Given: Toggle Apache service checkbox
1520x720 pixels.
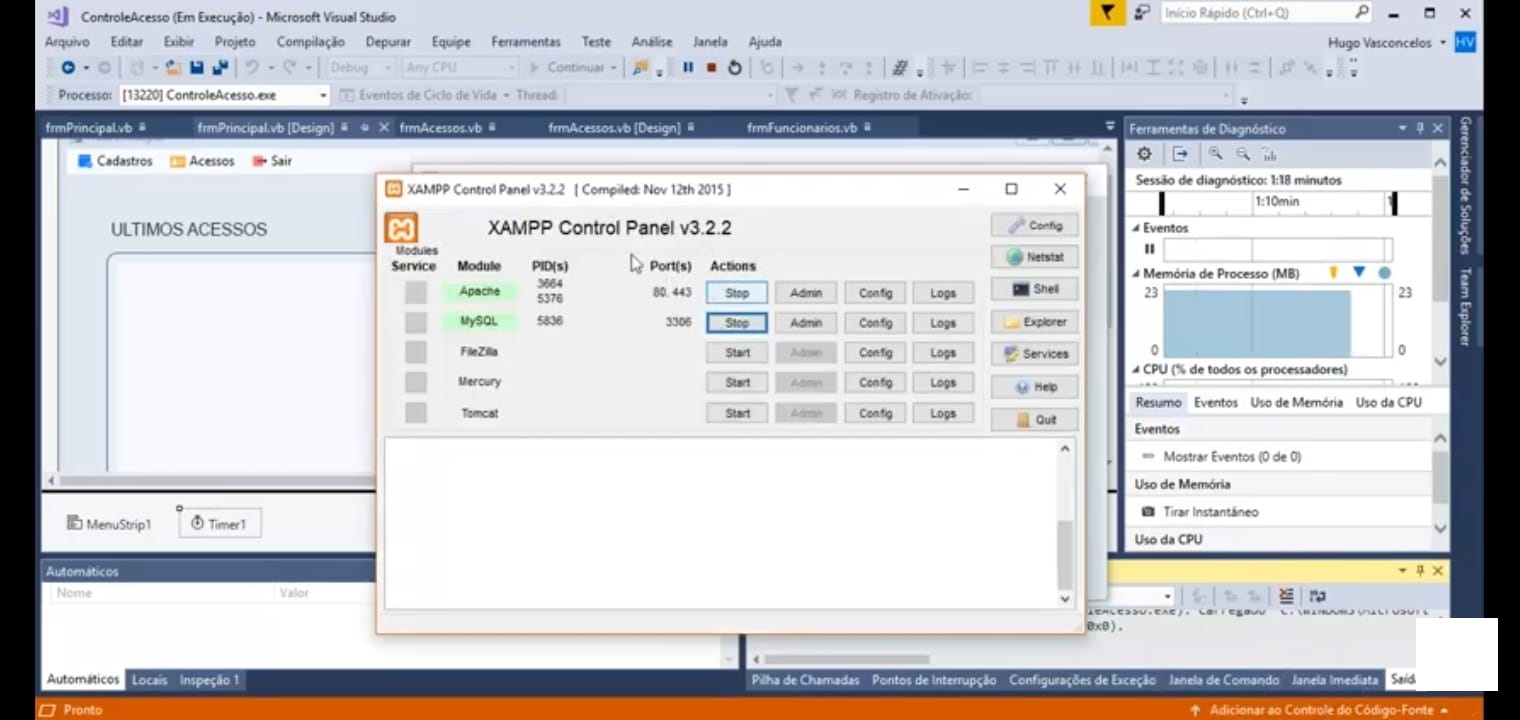Looking at the screenshot, I should [416, 292].
